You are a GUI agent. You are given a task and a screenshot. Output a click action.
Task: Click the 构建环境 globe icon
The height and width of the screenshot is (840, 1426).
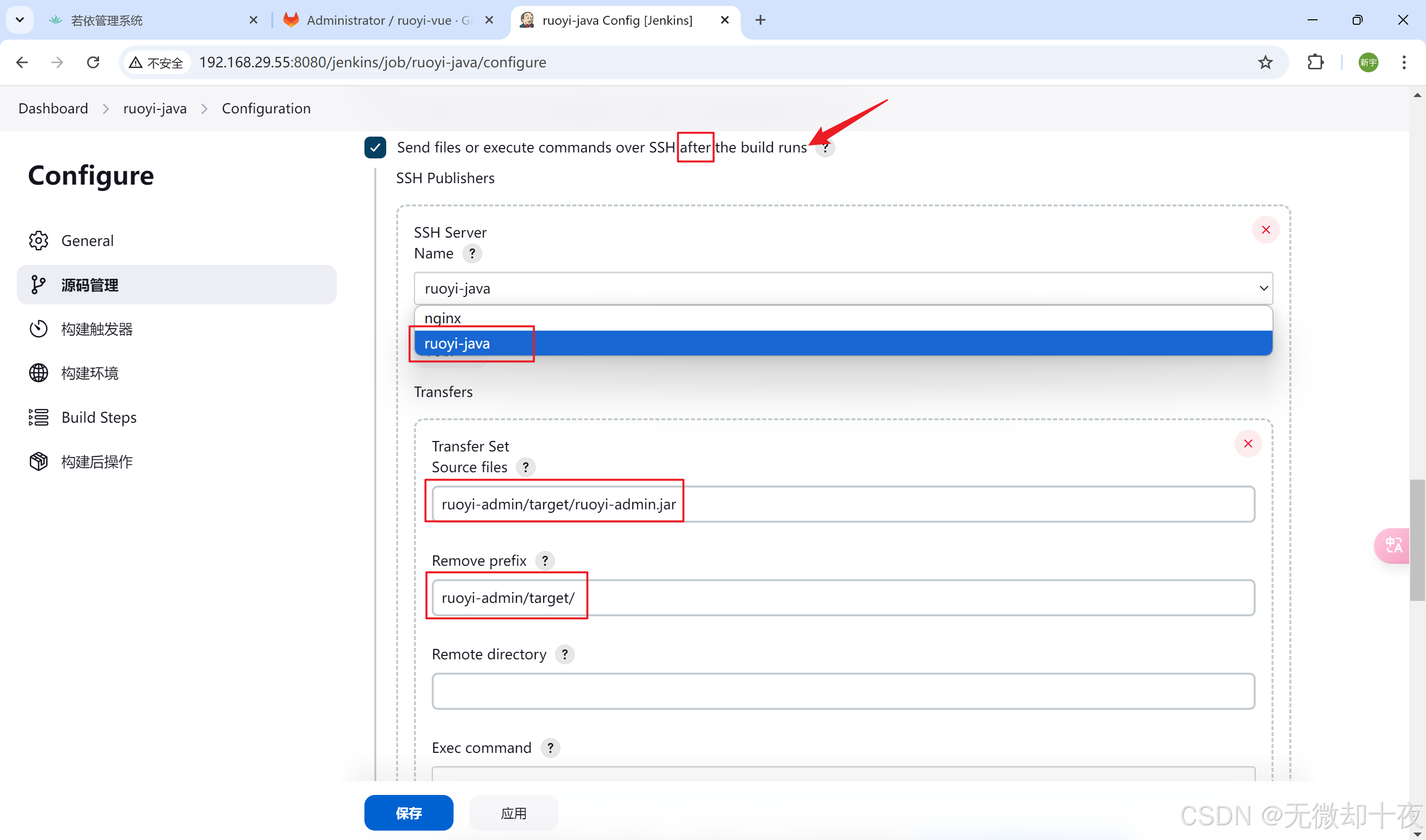coord(39,373)
